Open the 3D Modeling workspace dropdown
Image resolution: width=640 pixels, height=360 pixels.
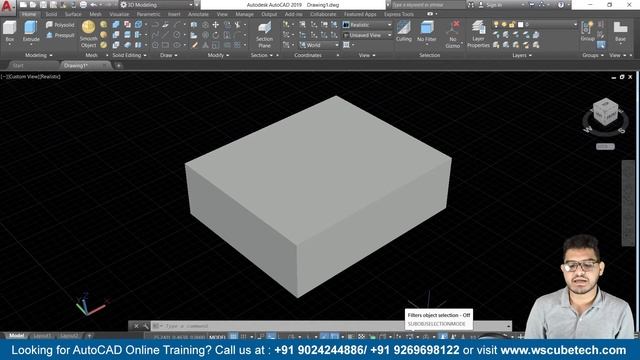pos(157,5)
